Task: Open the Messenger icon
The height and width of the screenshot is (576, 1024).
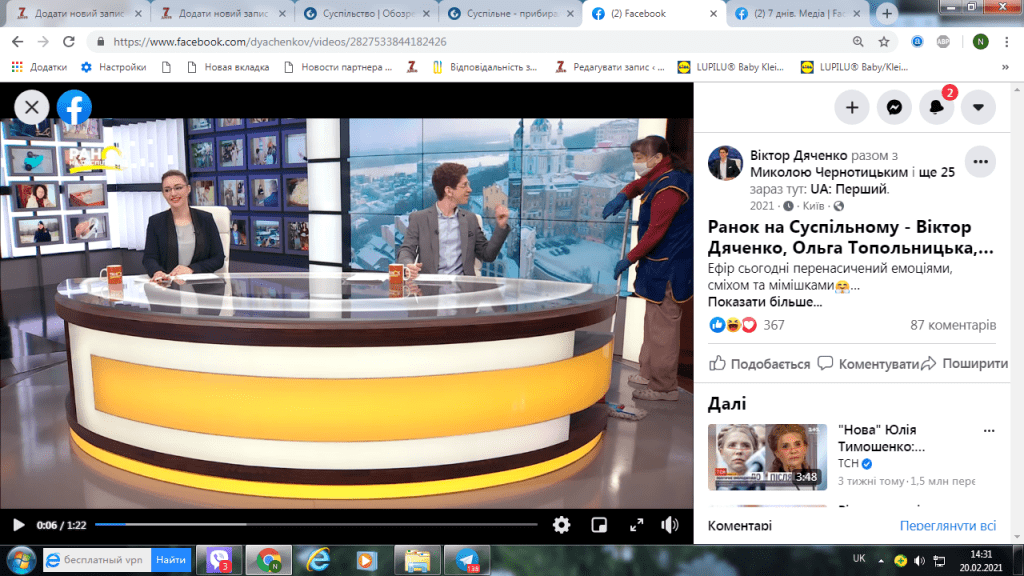Action: [894, 108]
